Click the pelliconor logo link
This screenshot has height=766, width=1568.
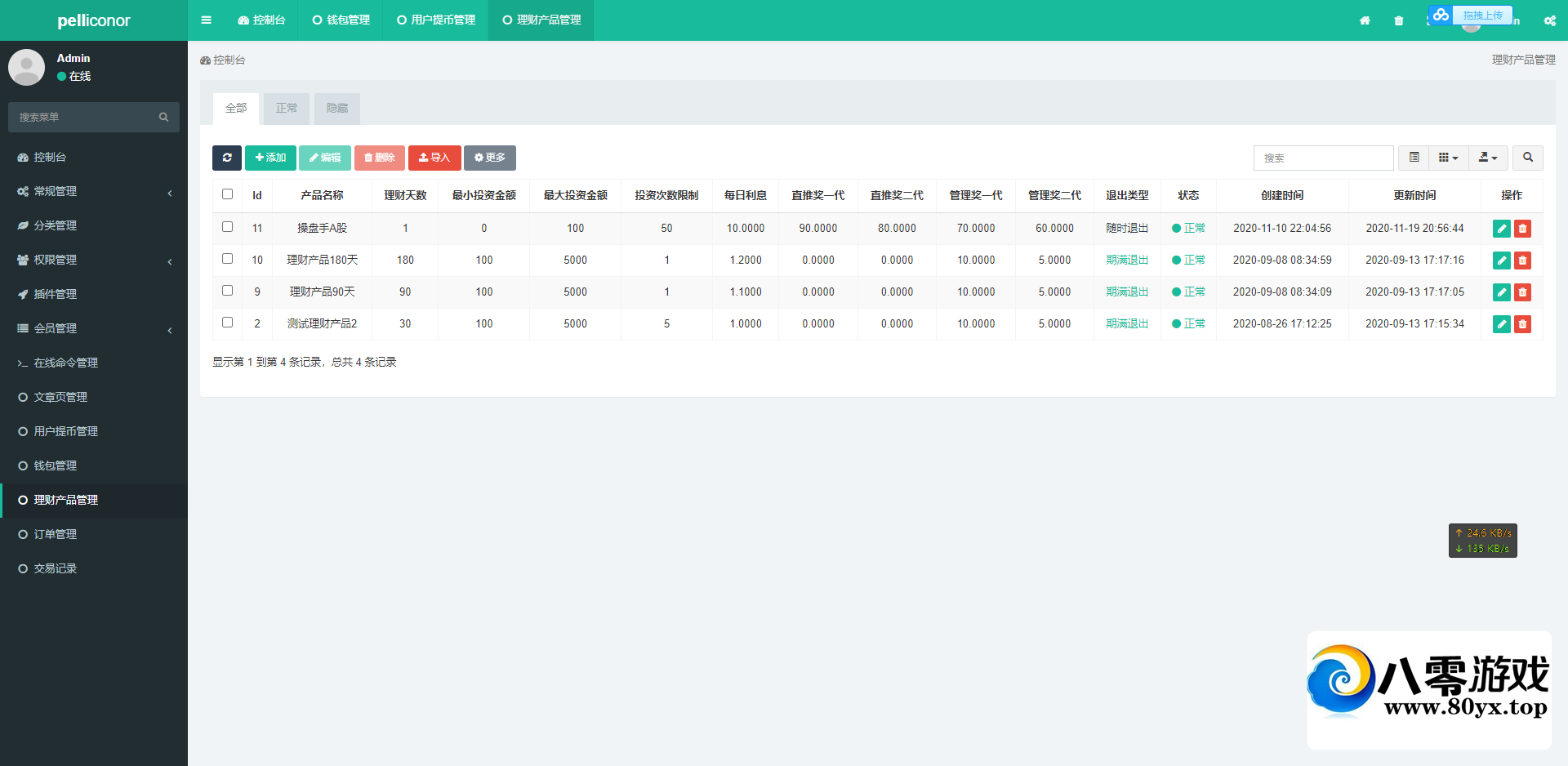pyautogui.click(x=94, y=20)
